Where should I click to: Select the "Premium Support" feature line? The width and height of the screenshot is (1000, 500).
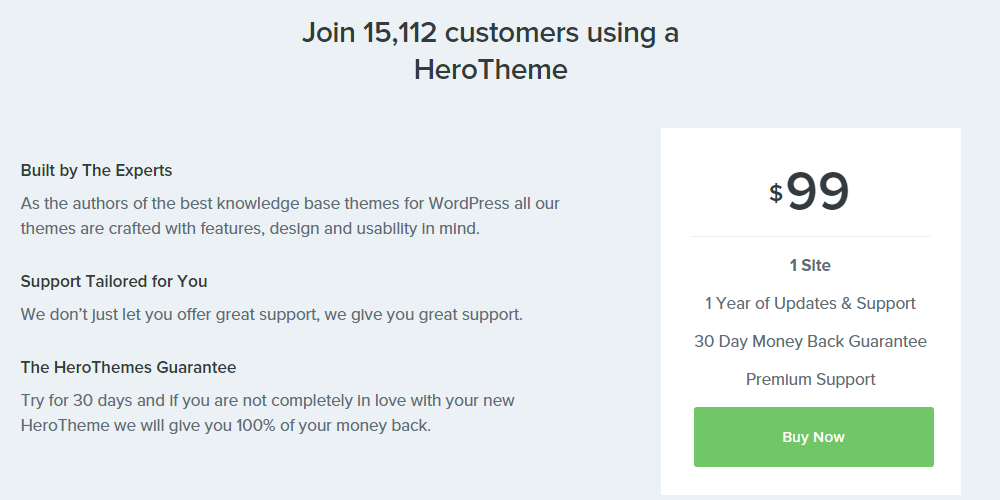click(x=810, y=379)
